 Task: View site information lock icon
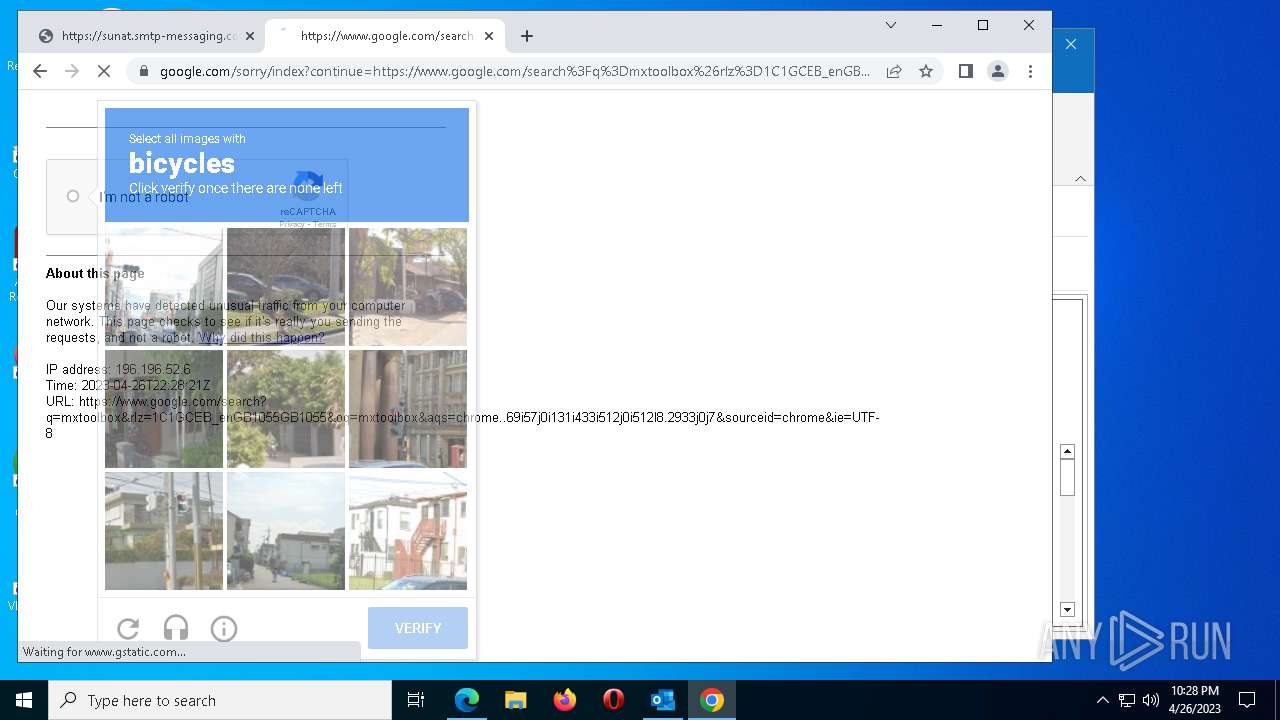point(144,71)
